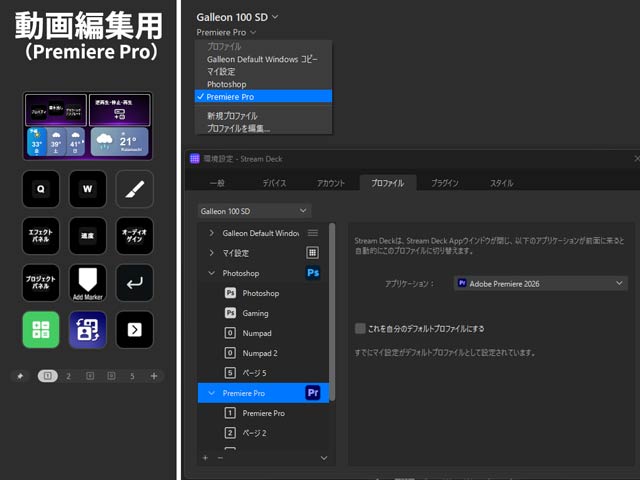Select Photoshop in profile menu
The width and height of the screenshot is (640, 480).
tap(263, 84)
